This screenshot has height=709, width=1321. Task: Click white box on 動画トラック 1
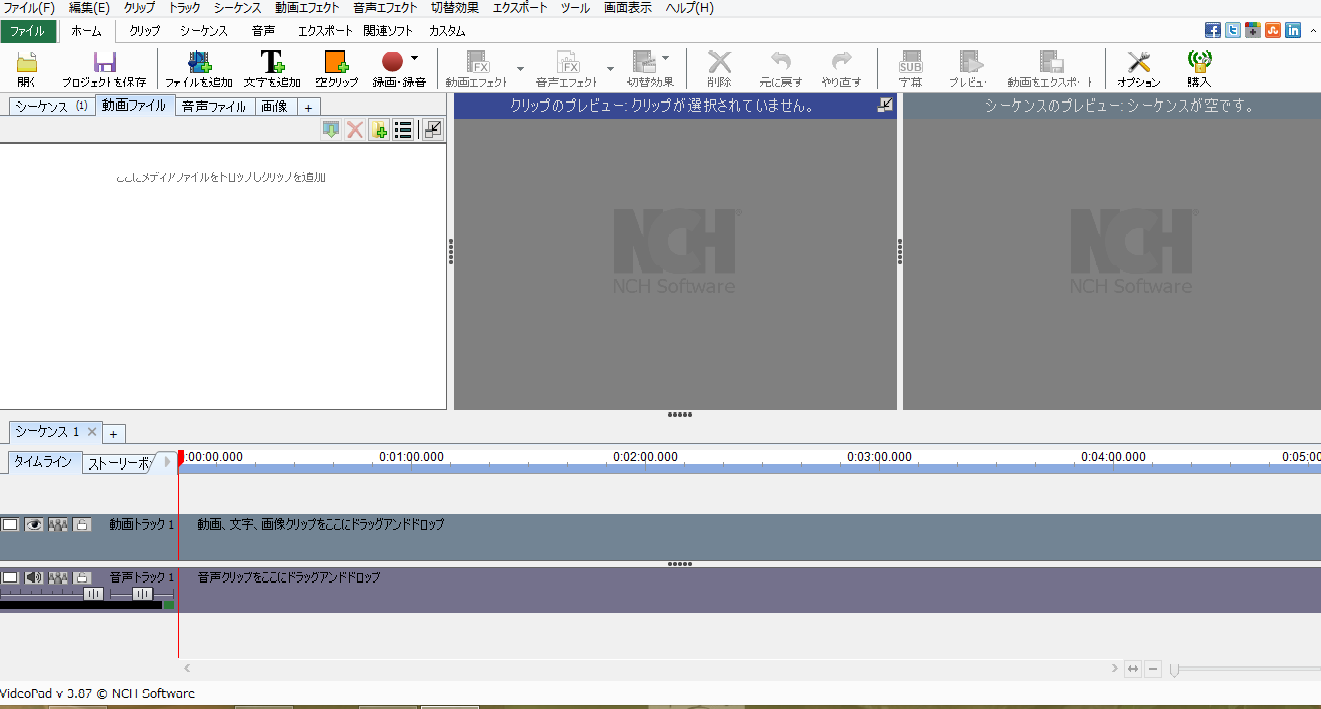point(10,524)
